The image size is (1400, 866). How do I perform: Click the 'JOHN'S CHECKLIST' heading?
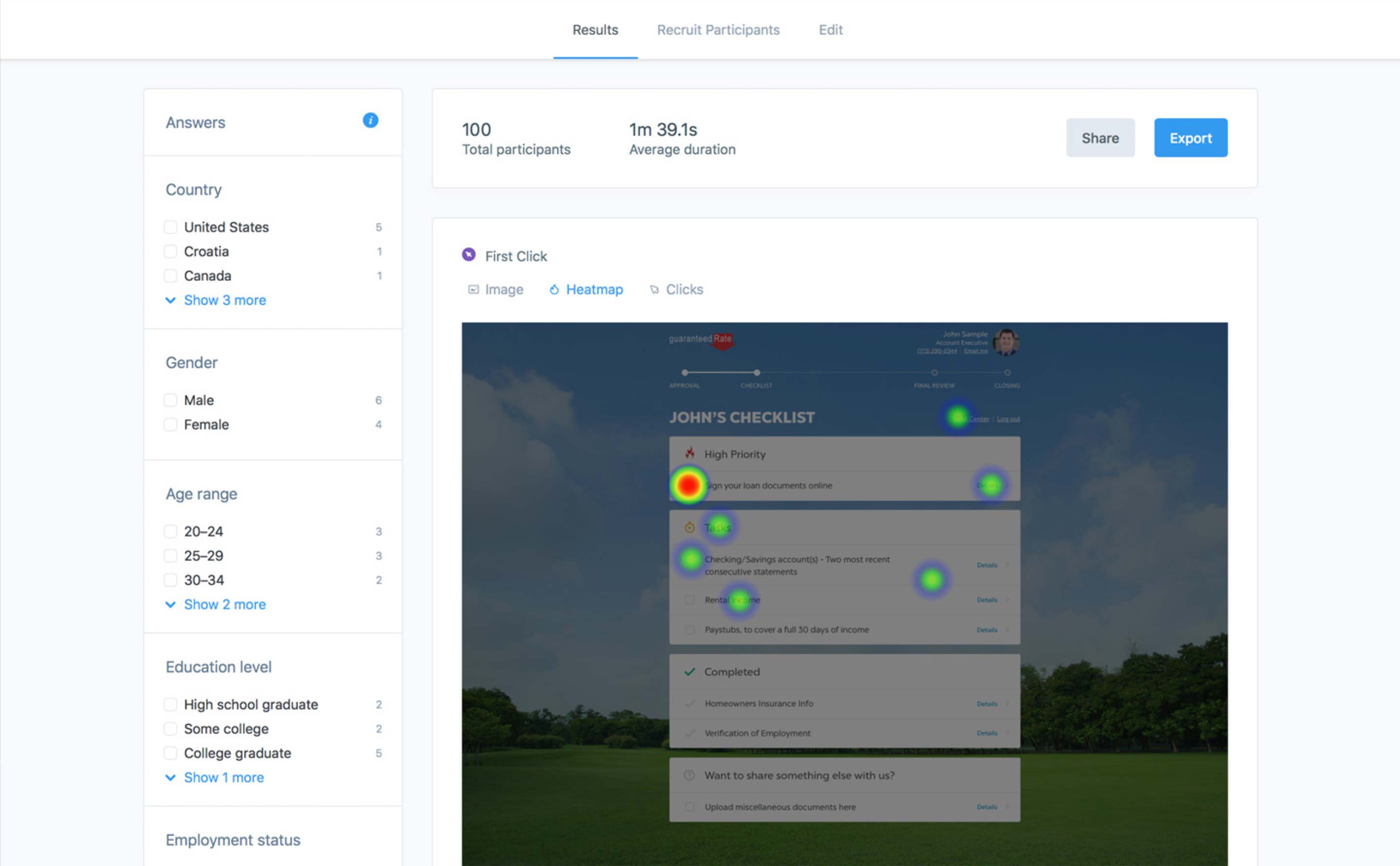tap(742, 418)
